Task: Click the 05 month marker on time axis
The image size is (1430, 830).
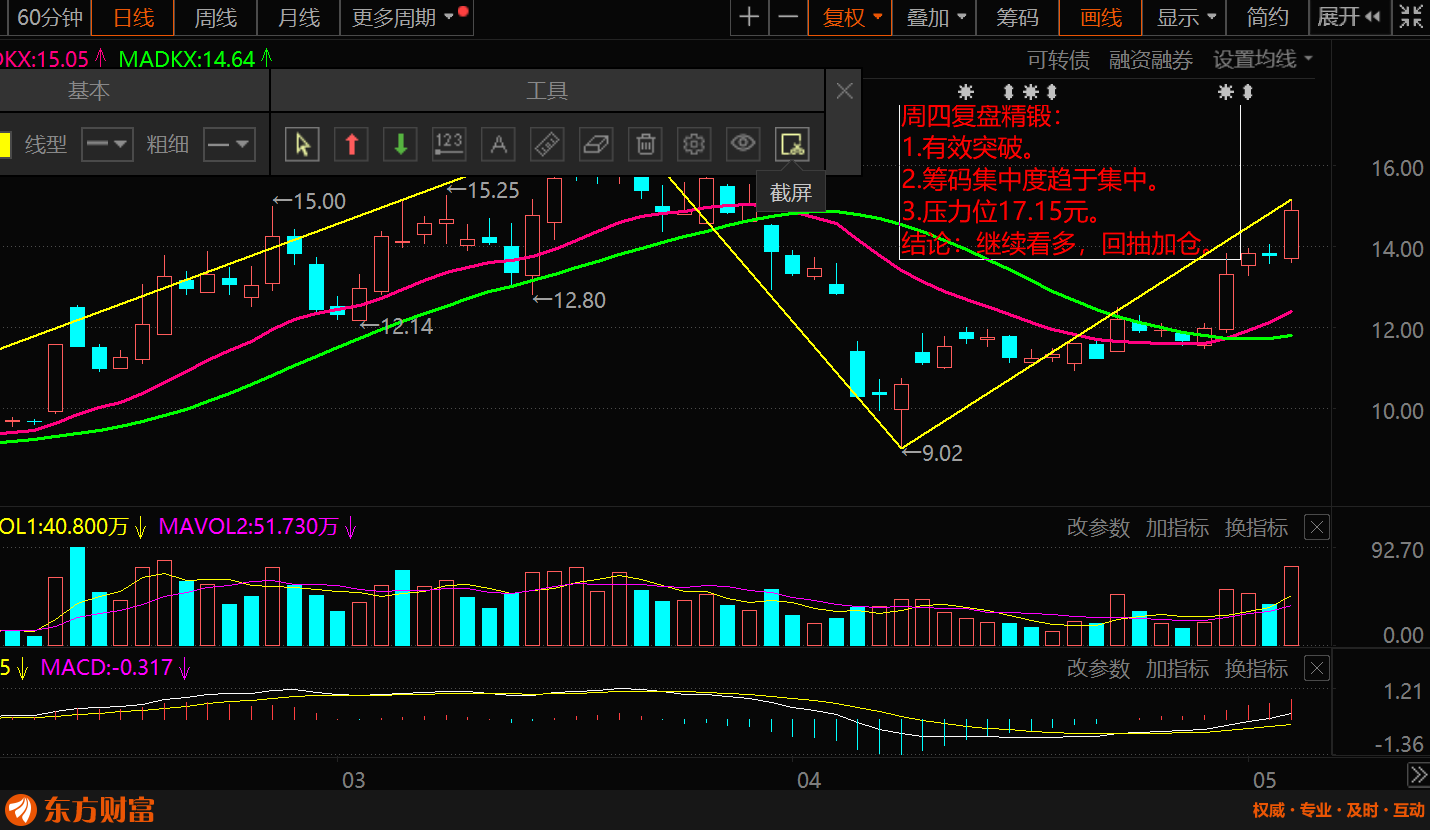Action: click(x=1264, y=780)
